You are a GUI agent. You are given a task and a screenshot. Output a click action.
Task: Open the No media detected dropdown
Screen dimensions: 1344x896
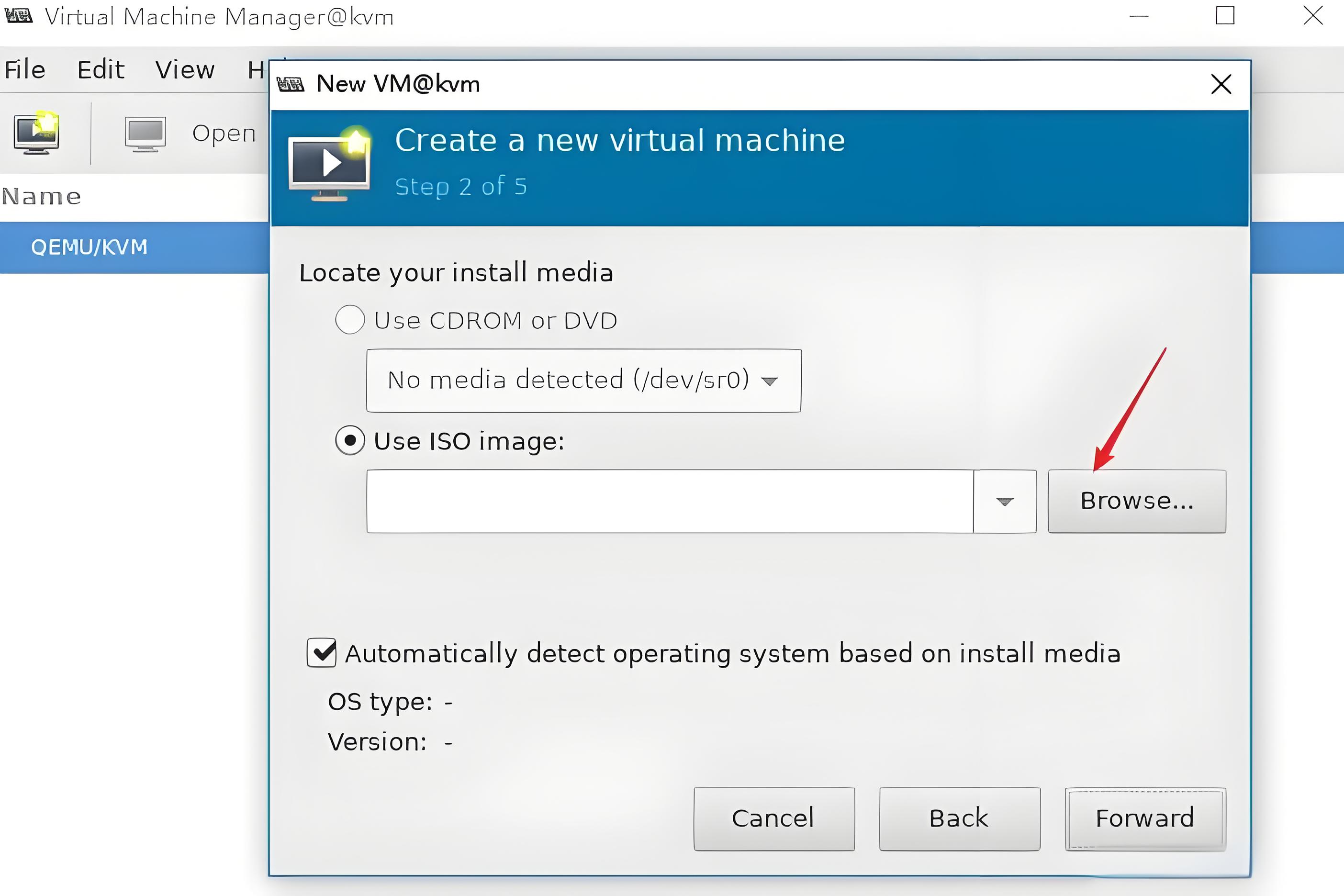point(583,381)
